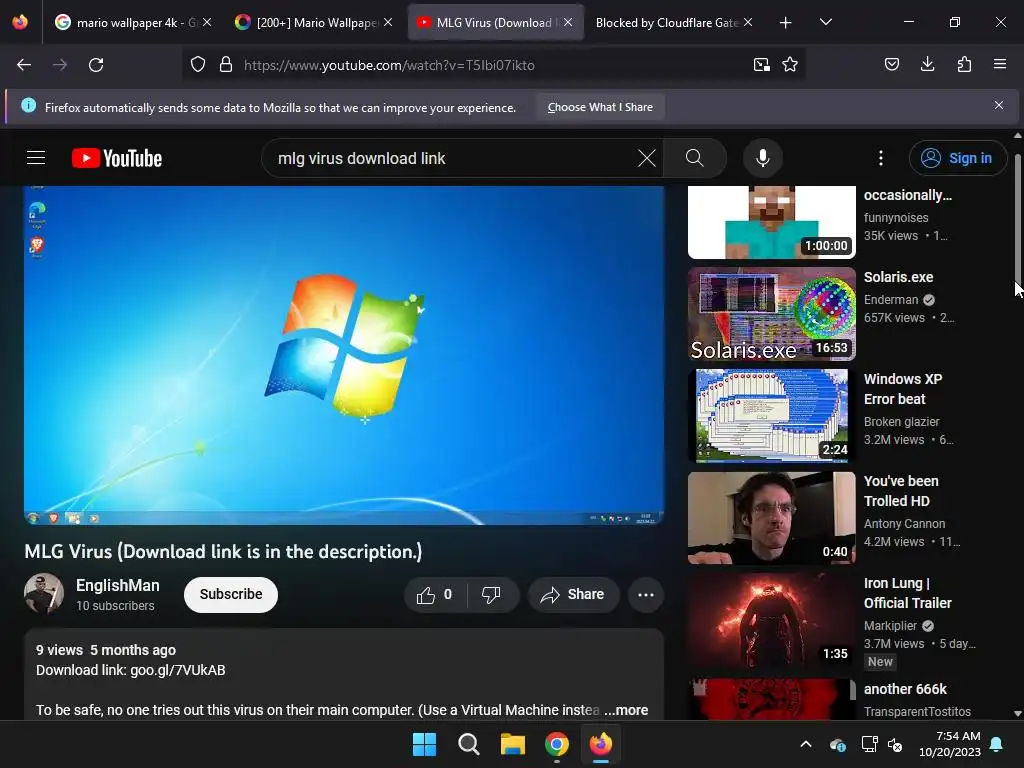Image resolution: width=1024 pixels, height=768 pixels.
Task: Open Google Chrome from taskbar
Action: coord(556,744)
